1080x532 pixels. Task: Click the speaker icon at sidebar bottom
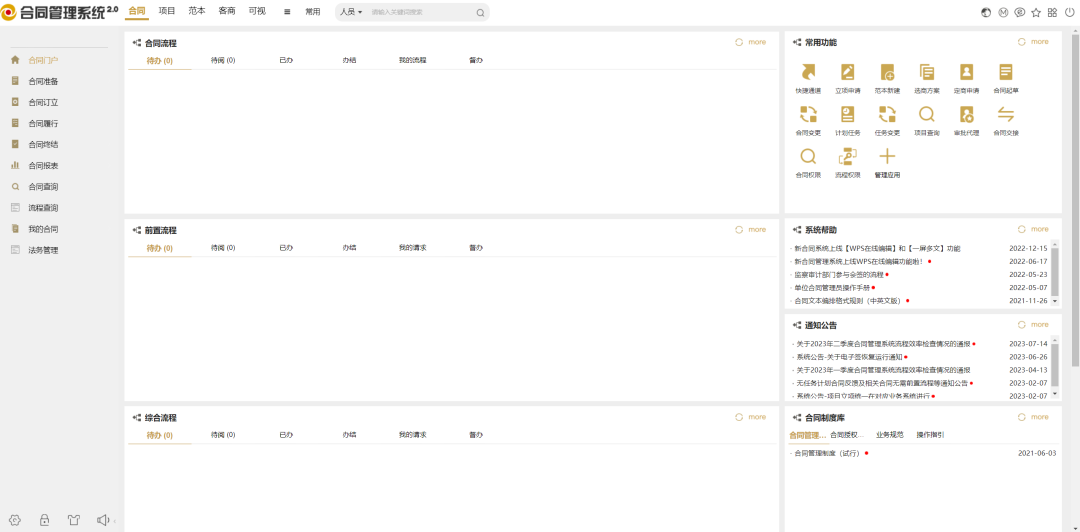[x=102, y=520]
